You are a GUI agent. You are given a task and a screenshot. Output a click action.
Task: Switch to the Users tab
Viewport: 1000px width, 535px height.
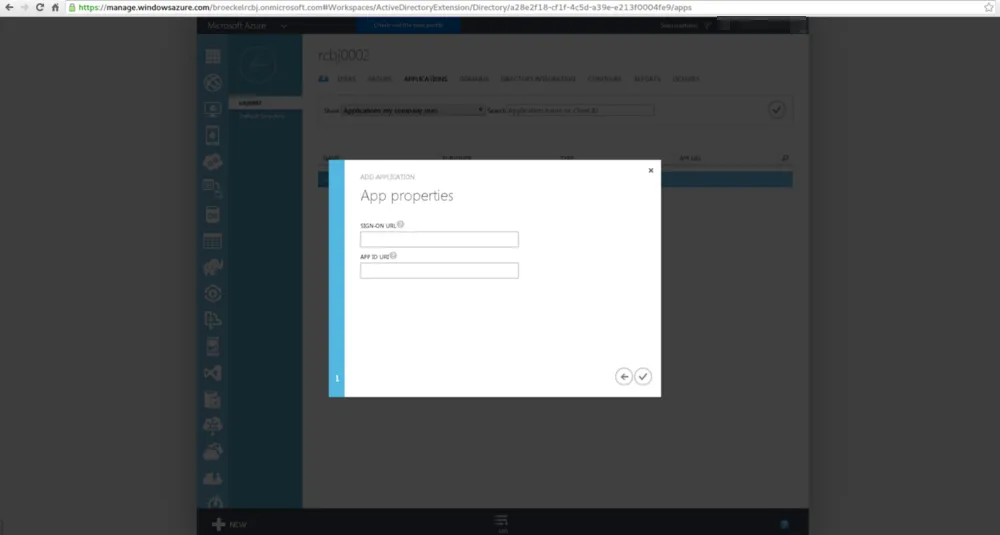tap(346, 79)
